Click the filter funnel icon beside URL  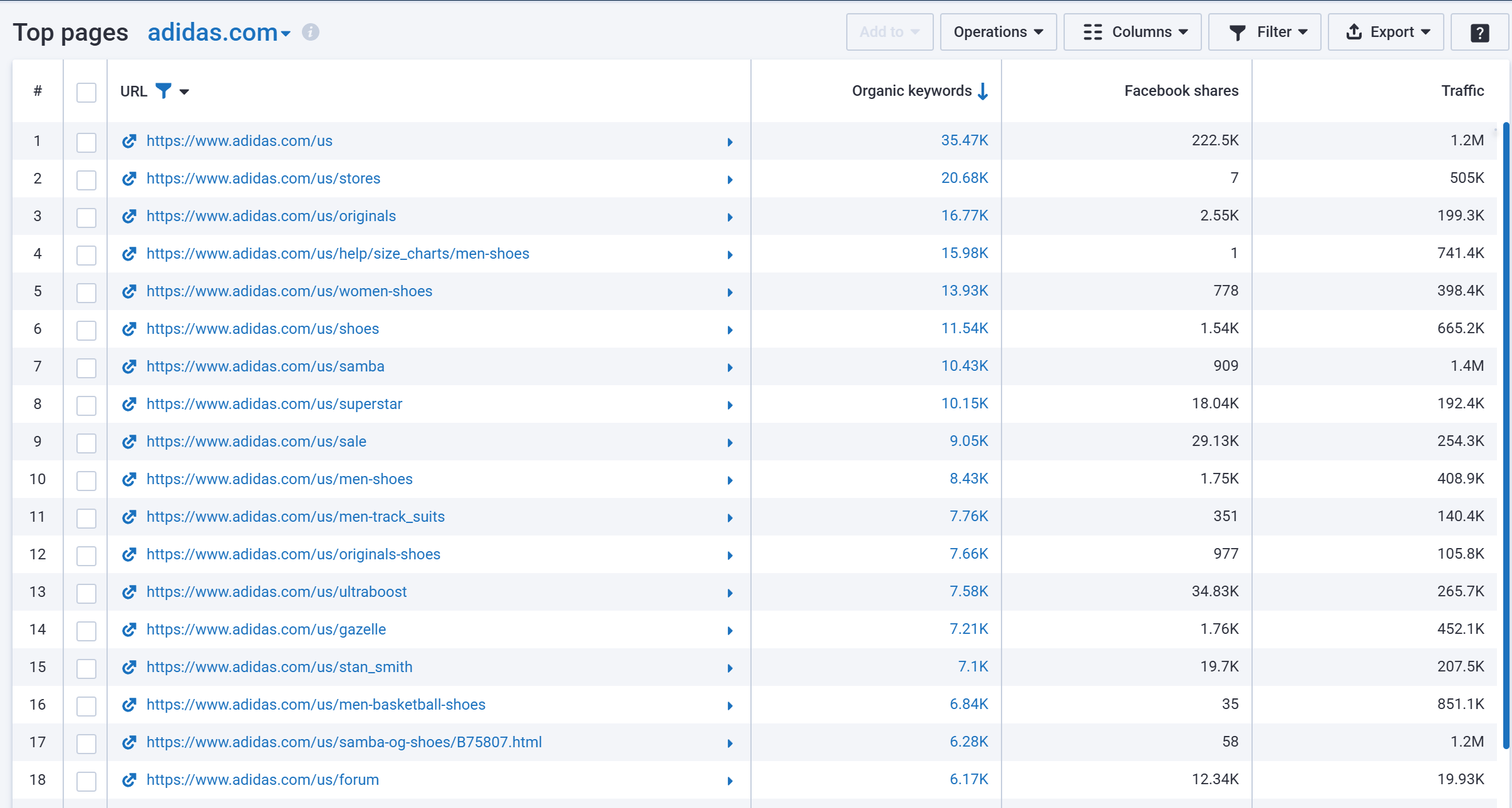click(163, 91)
